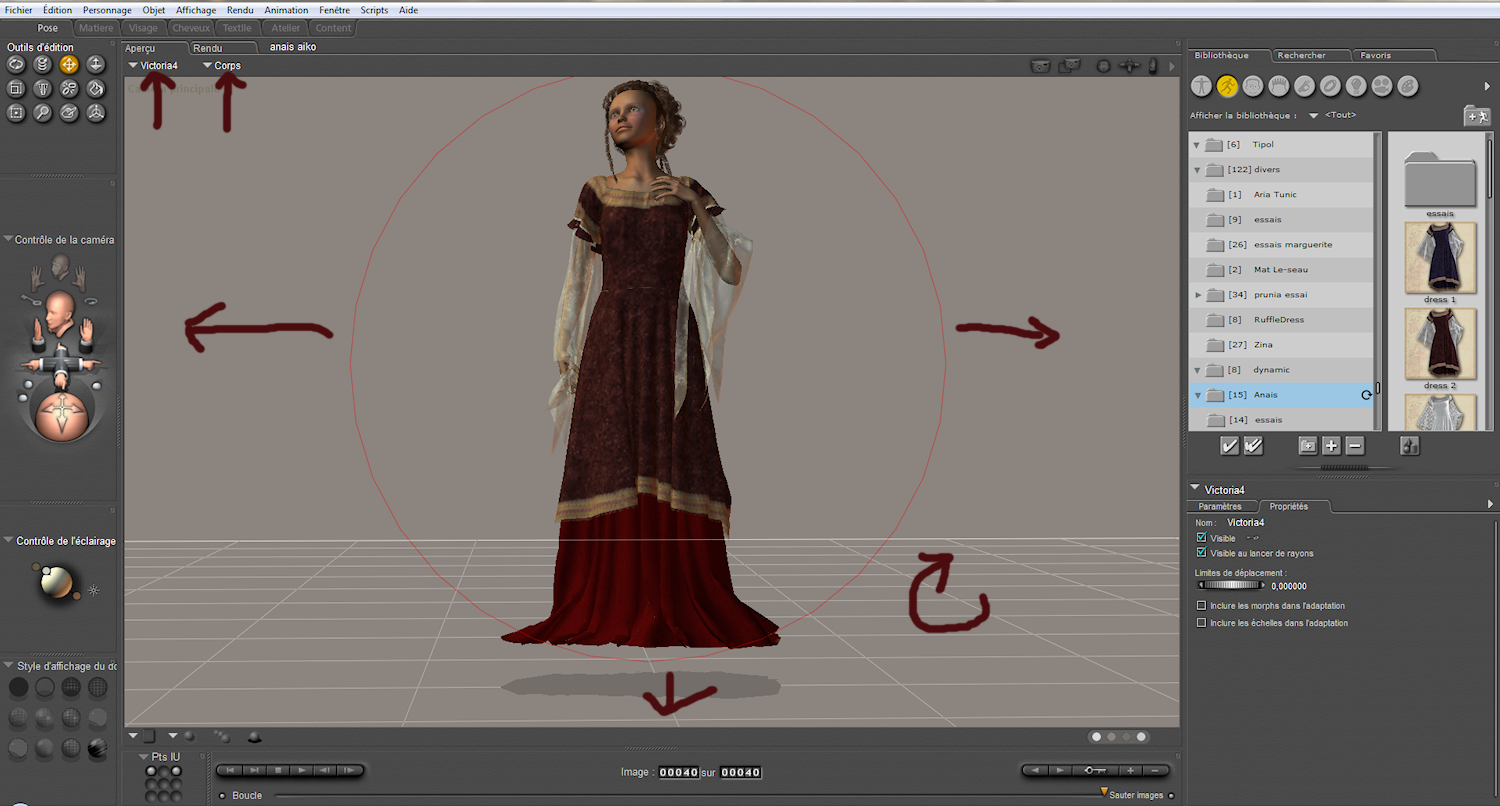This screenshot has height=806, width=1500.
Task: Select the Taper editing tool
Action: (x=42, y=88)
